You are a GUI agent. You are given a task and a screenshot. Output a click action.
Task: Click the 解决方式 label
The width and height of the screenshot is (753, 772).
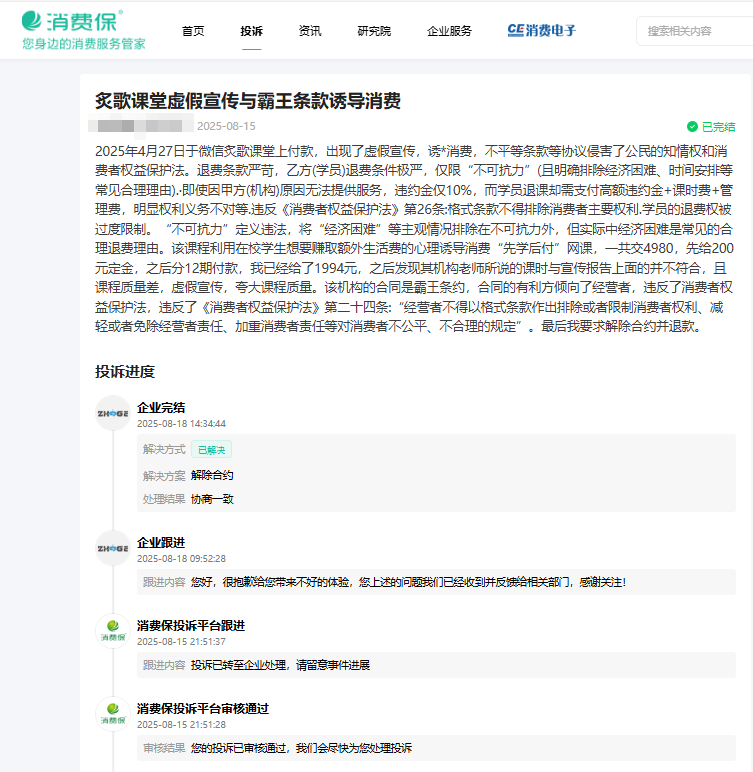tap(164, 449)
